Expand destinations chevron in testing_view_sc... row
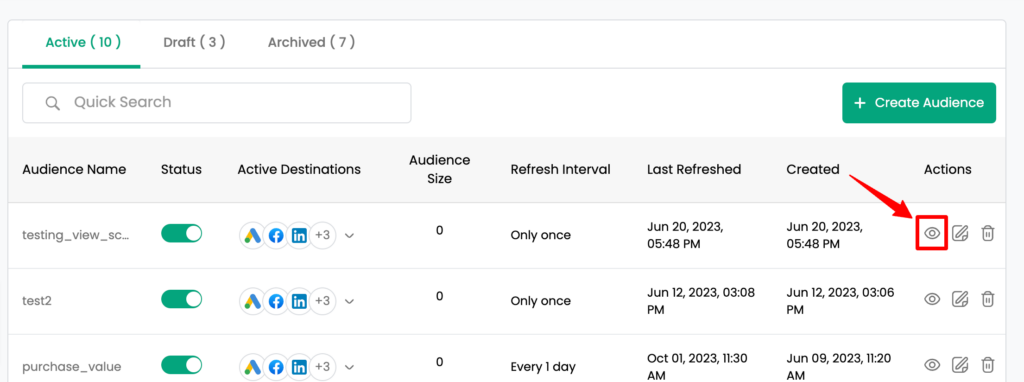The image size is (1024, 382). coord(349,236)
